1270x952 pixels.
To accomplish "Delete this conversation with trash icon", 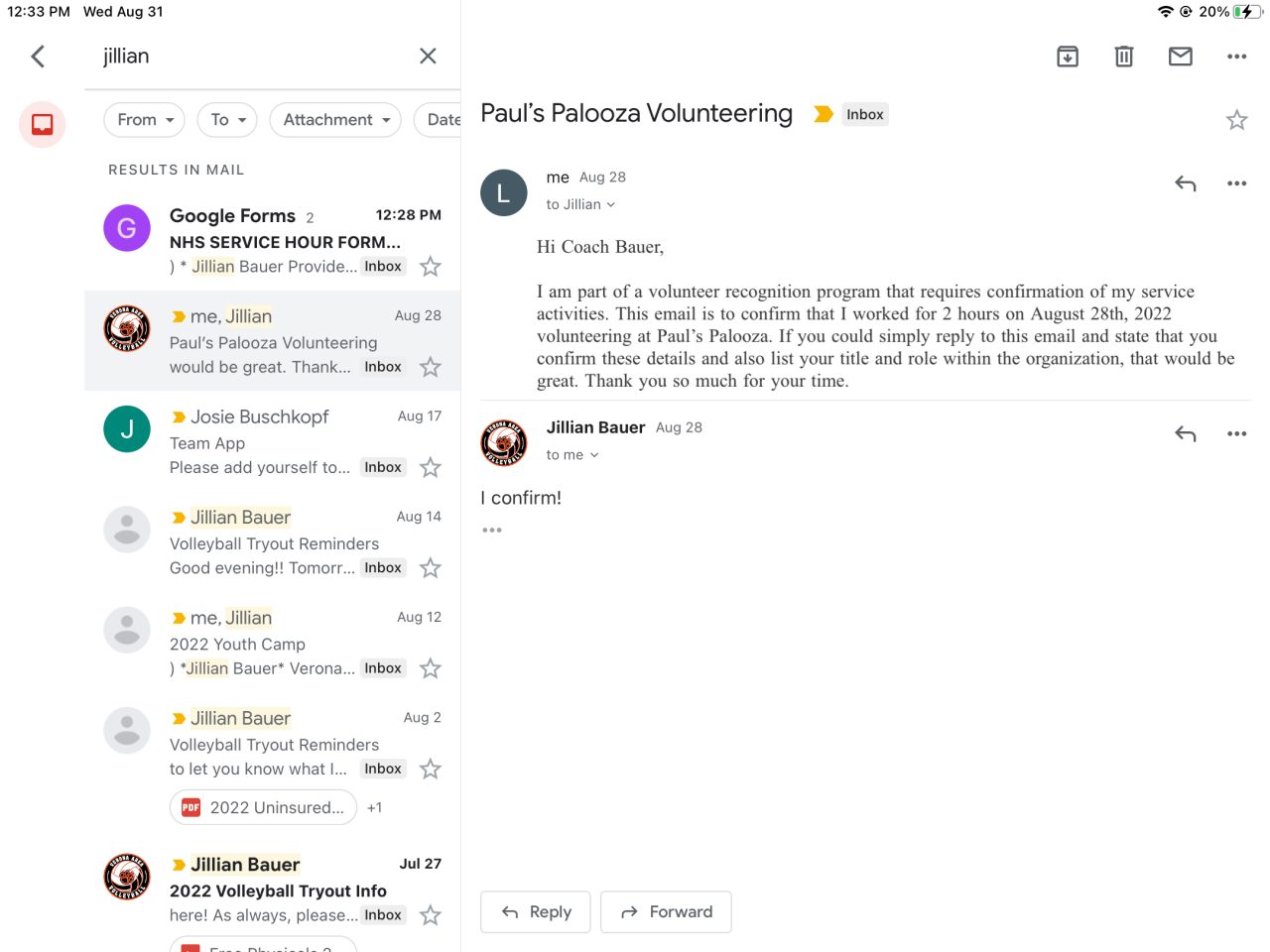I will coord(1123,57).
